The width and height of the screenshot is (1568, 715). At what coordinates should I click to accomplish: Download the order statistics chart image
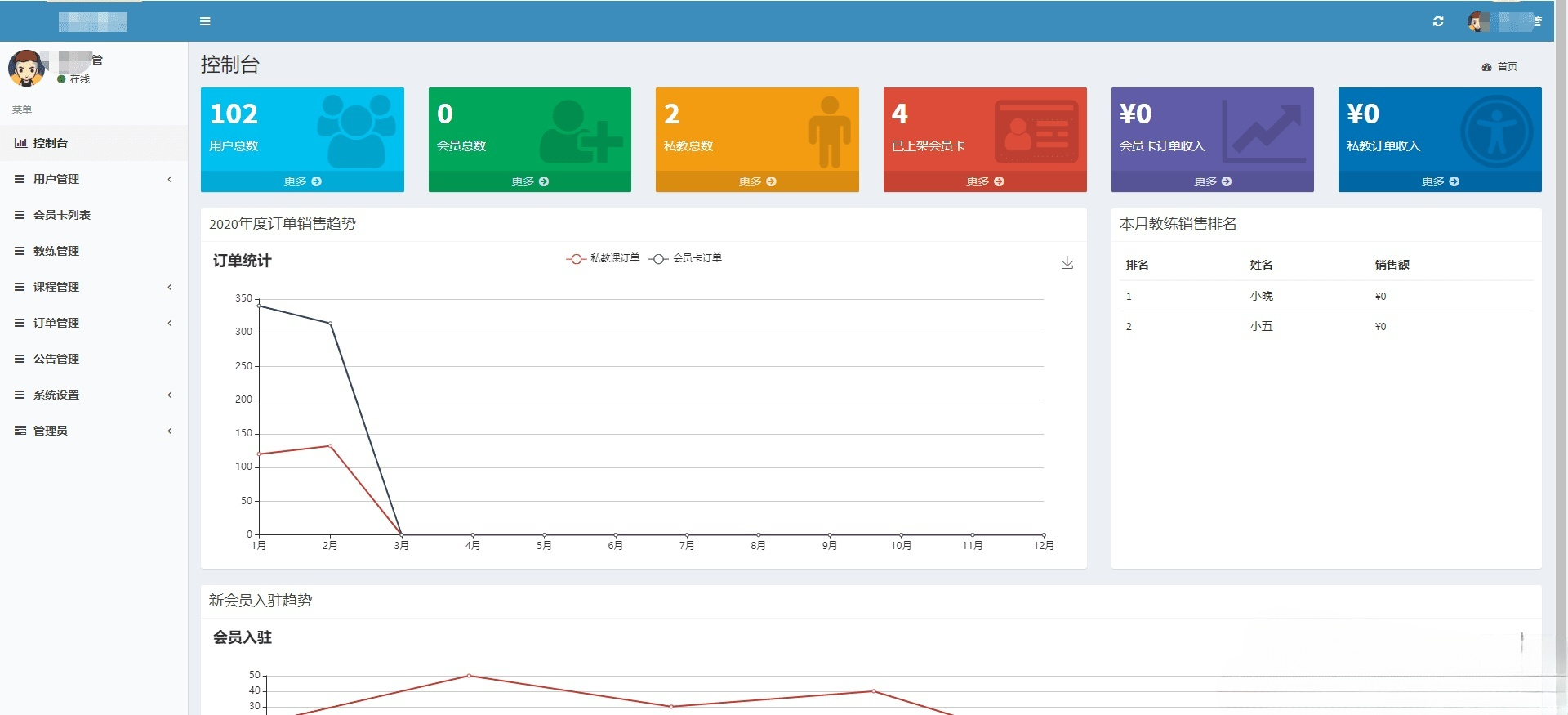pyautogui.click(x=1067, y=262)
